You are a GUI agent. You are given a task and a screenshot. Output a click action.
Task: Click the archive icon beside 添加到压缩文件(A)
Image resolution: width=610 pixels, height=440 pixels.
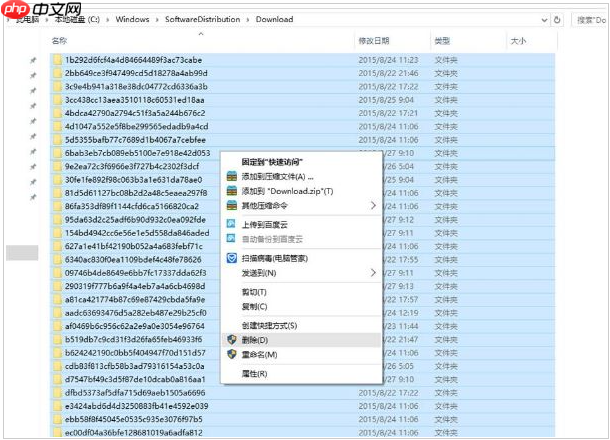coord(231,176)
